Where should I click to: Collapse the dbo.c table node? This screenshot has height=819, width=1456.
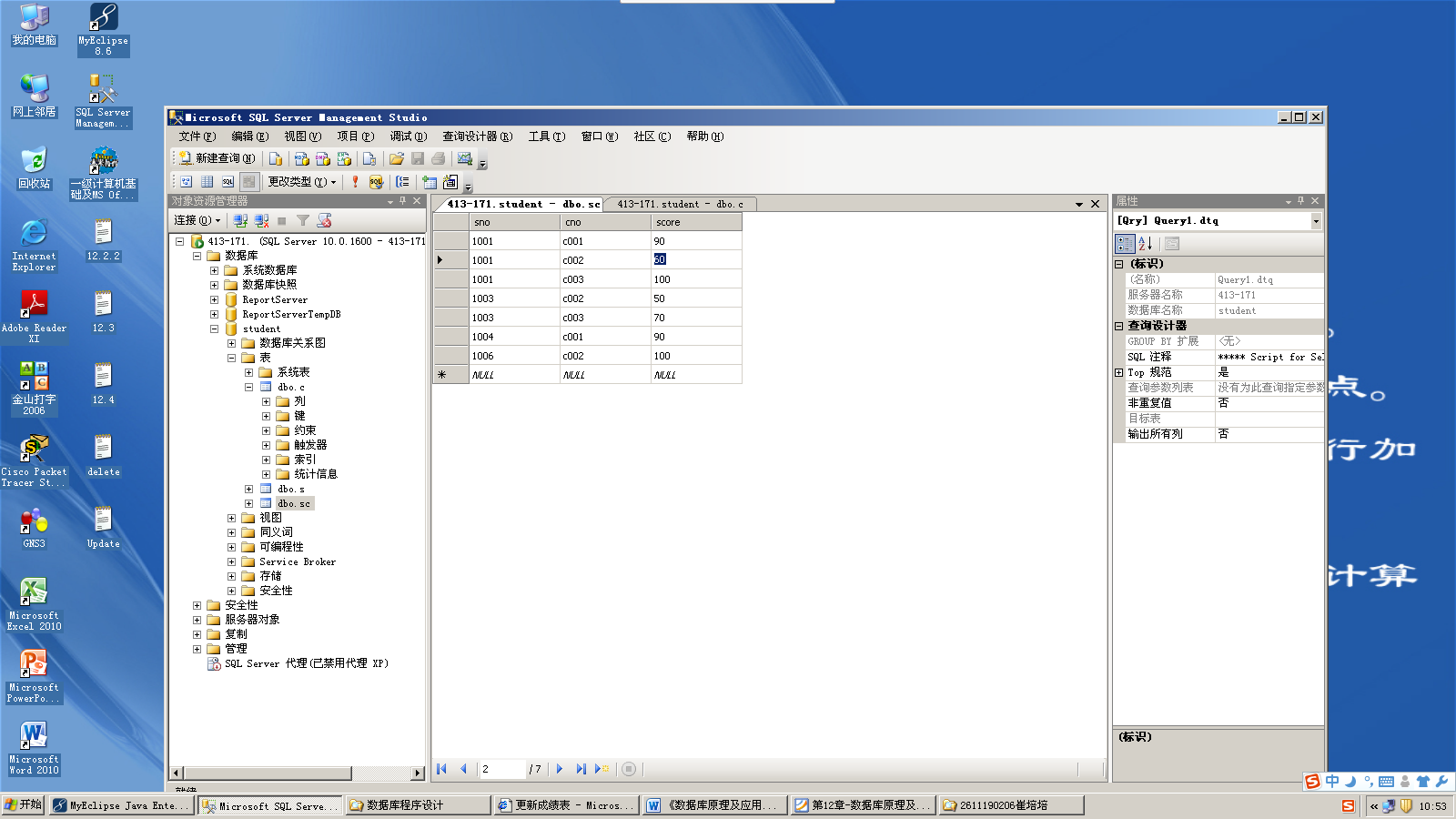[x=248, y=388]
